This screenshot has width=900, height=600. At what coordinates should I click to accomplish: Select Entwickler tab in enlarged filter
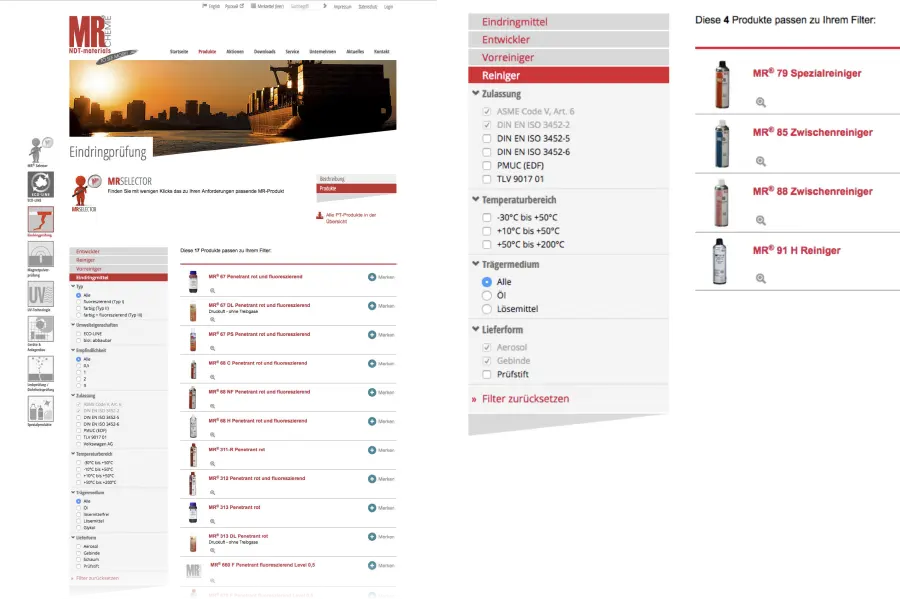click(568, 40)
